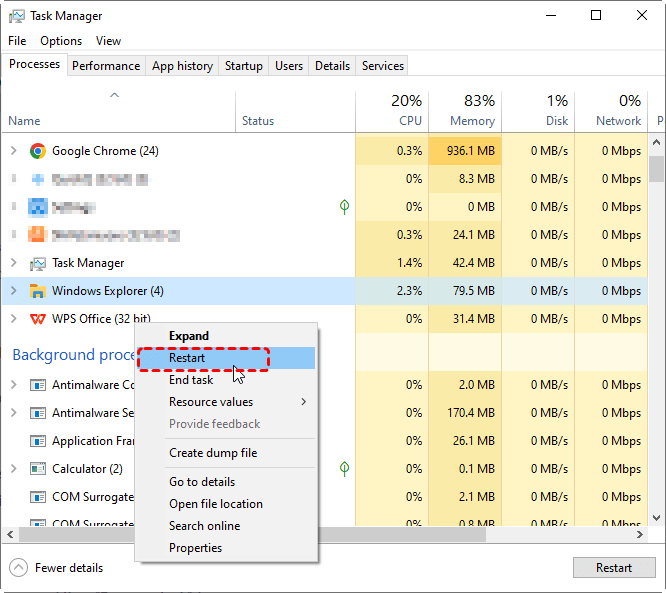666x593 pixels.
Task: Choose Go to details in context menu
Action: click(x=227, y=482)
